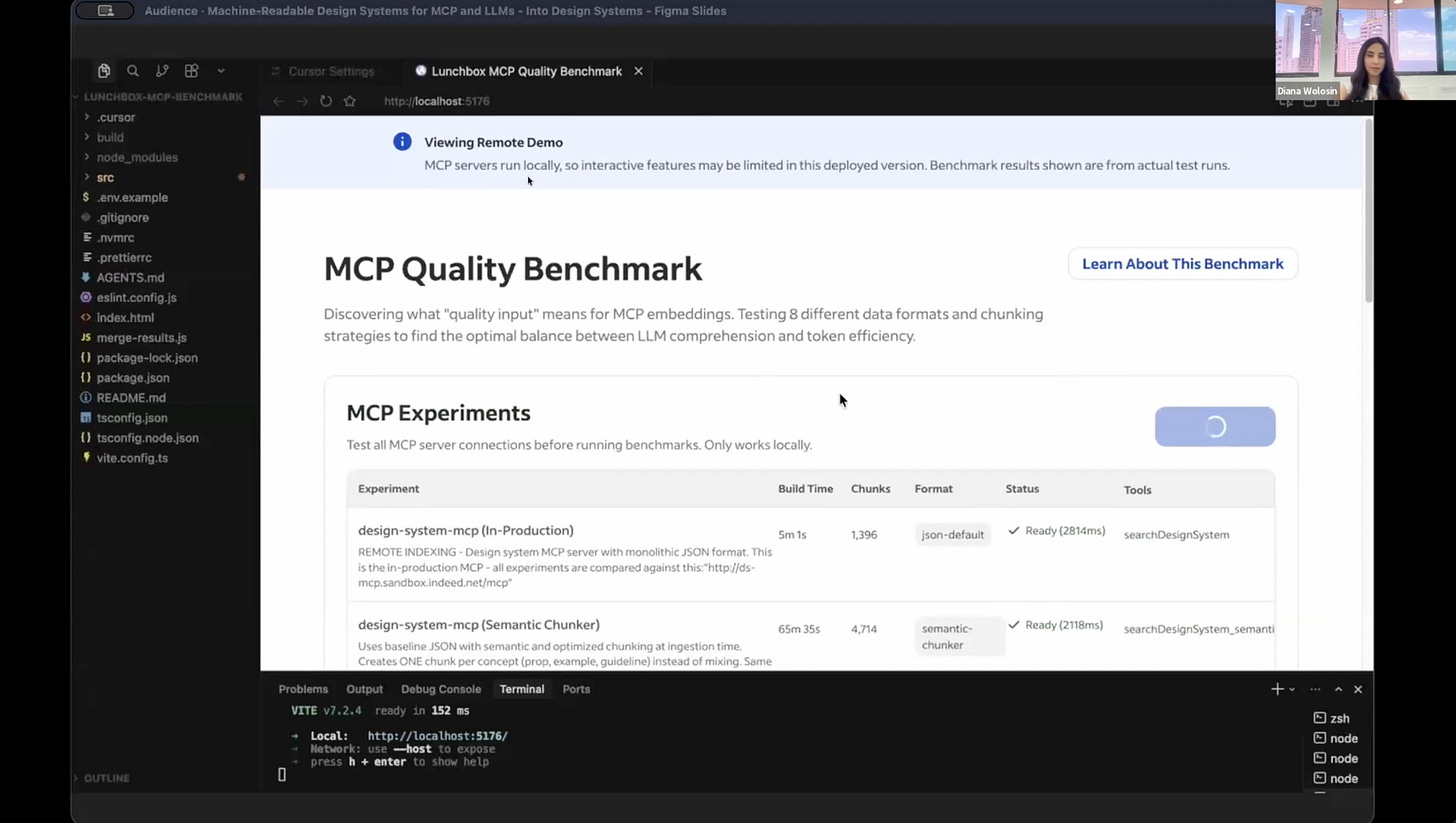Click the blue info icon in banner

point(402,142)
